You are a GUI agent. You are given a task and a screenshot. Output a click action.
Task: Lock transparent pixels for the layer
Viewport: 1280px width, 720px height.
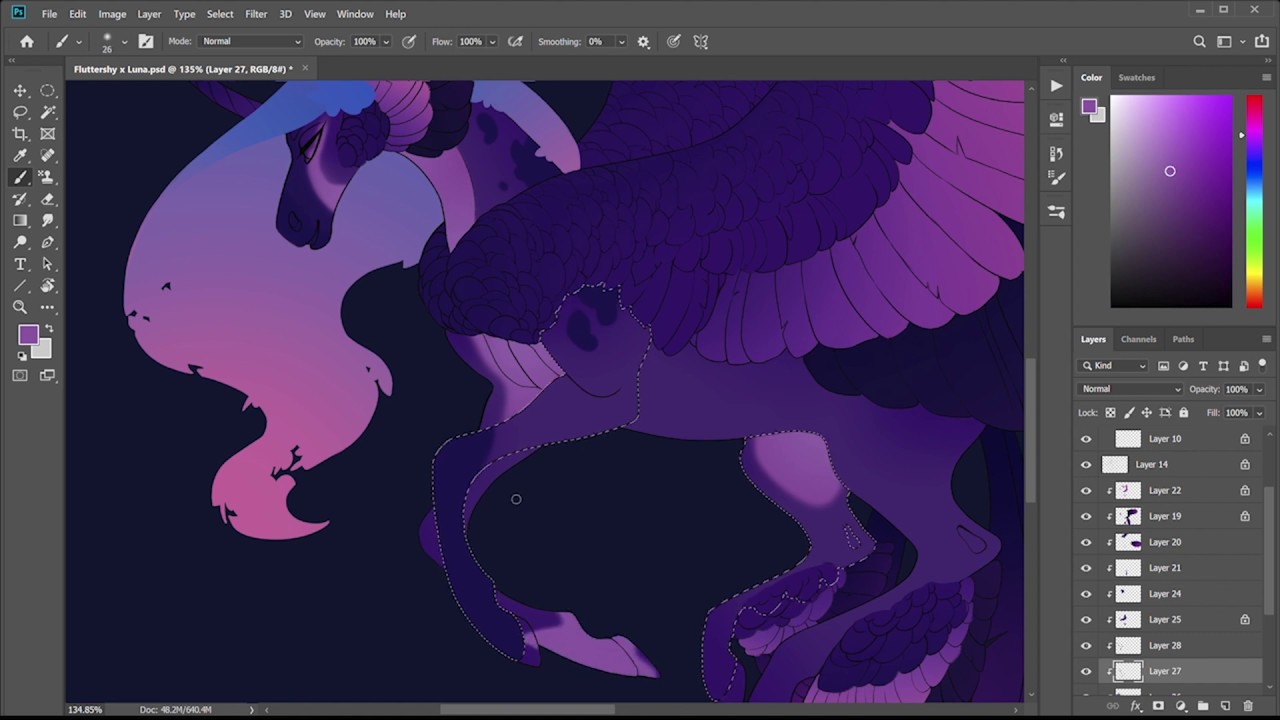[1111, 413]
